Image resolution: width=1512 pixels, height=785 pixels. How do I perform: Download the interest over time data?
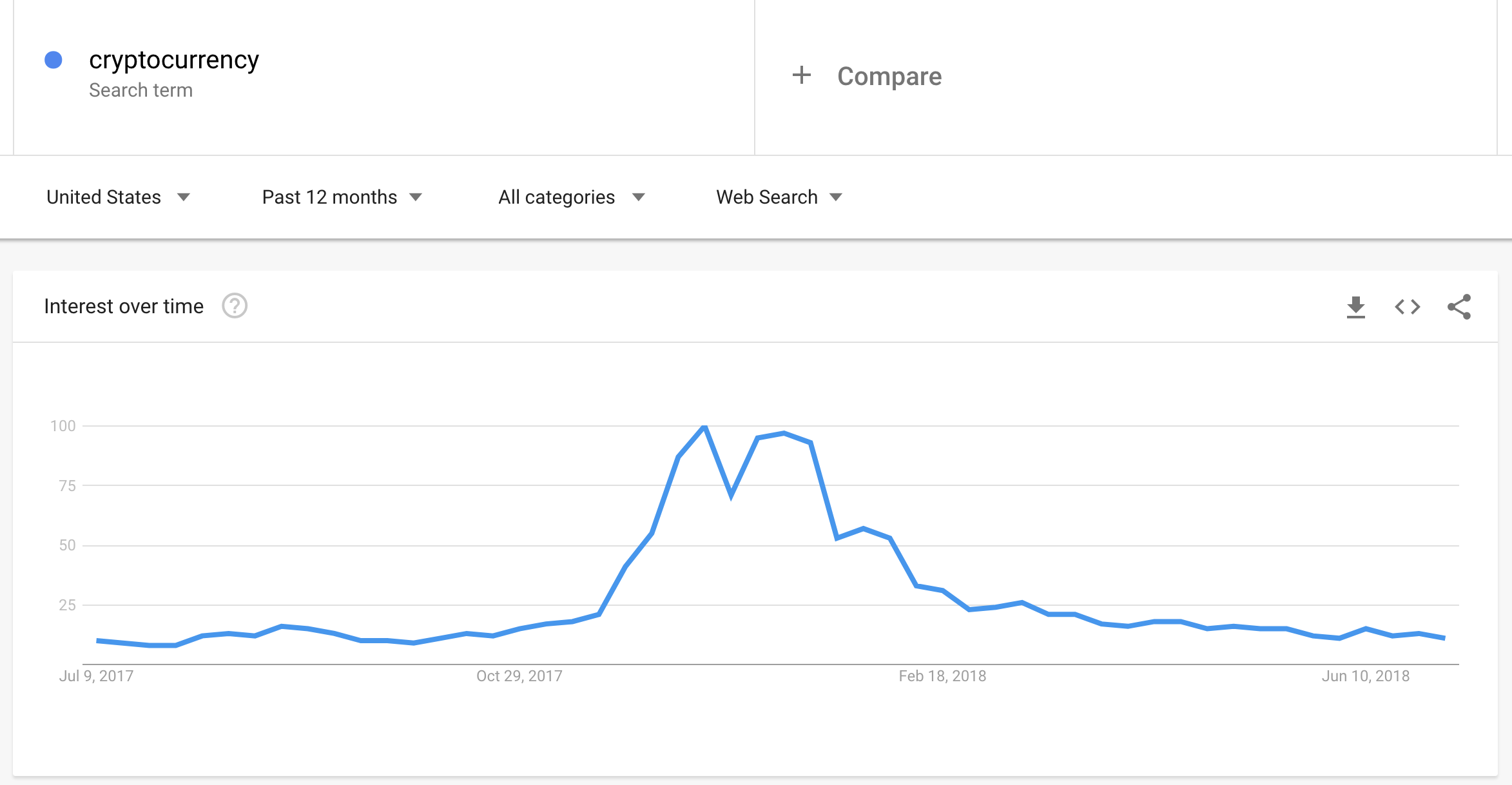(1356, 307)
